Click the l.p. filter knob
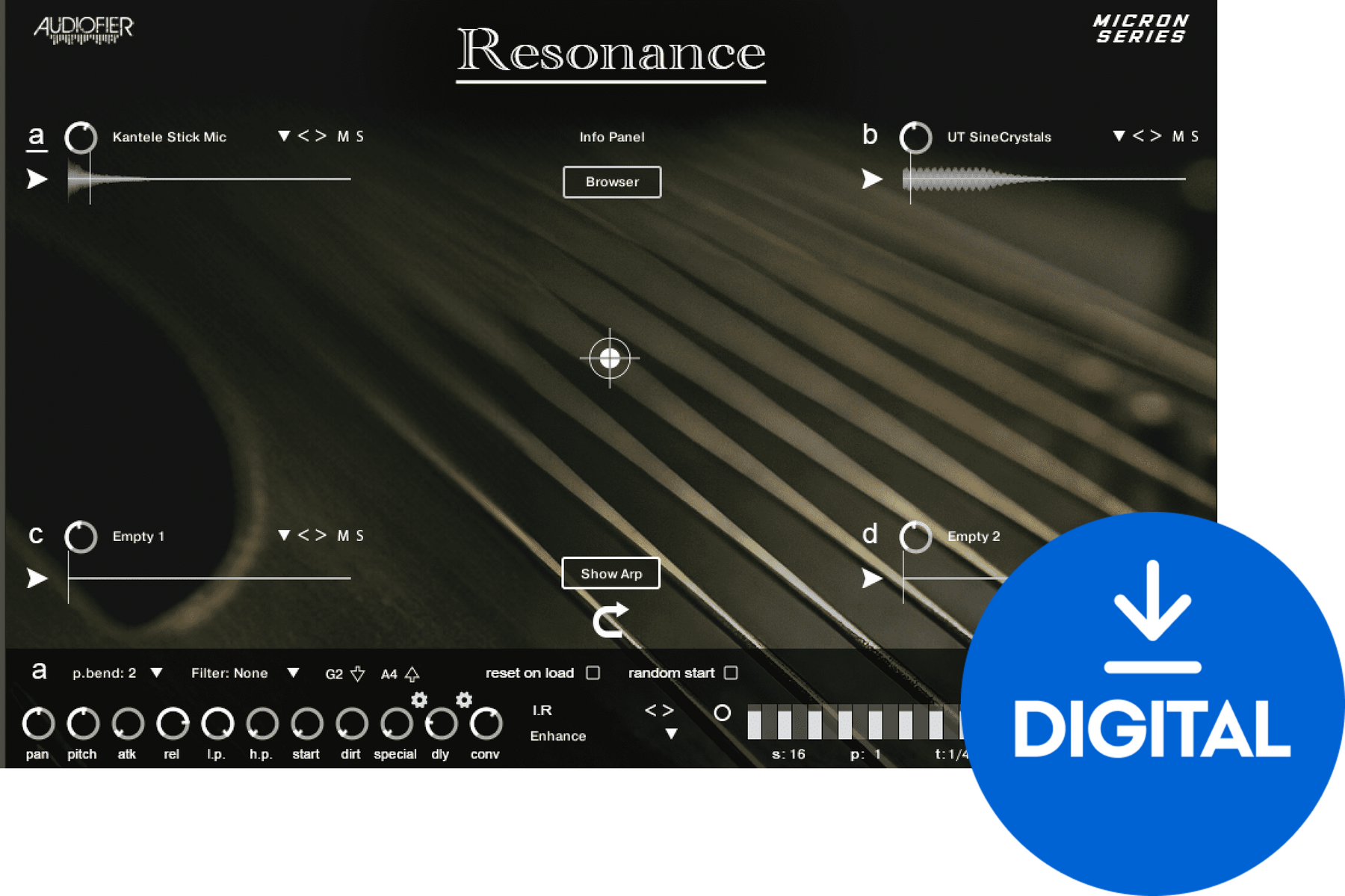Image resolution: width=1345 pixels, height=896 pixels. (x=217, y=723)
